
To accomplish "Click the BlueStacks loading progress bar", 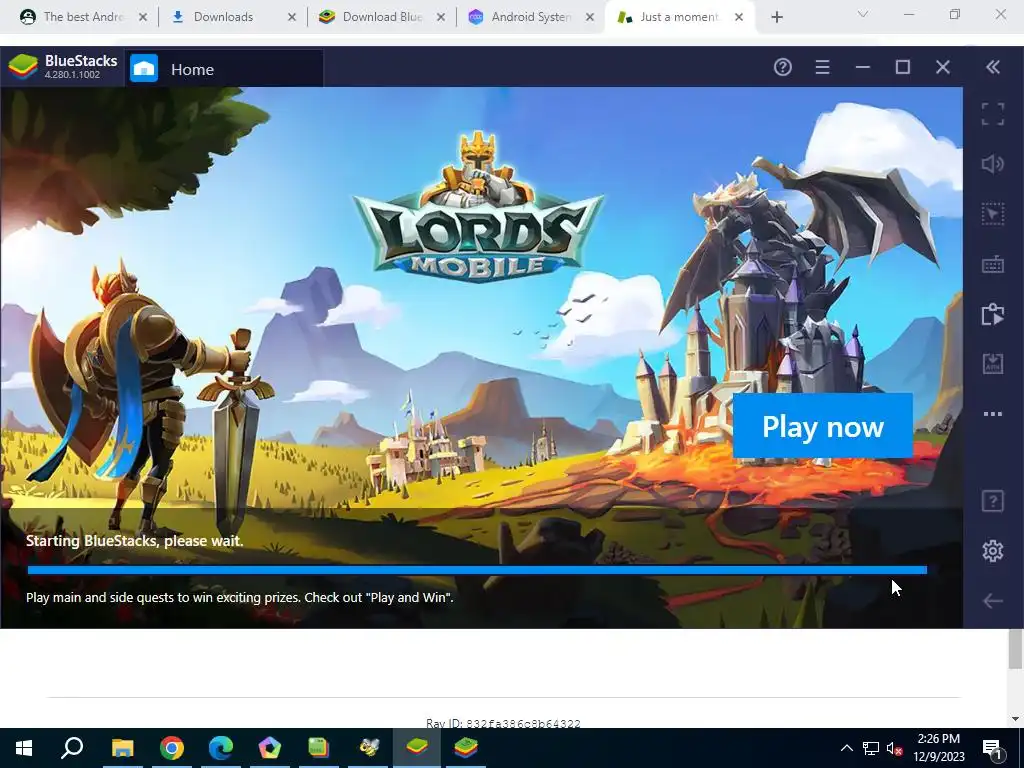I will [477, 570].
